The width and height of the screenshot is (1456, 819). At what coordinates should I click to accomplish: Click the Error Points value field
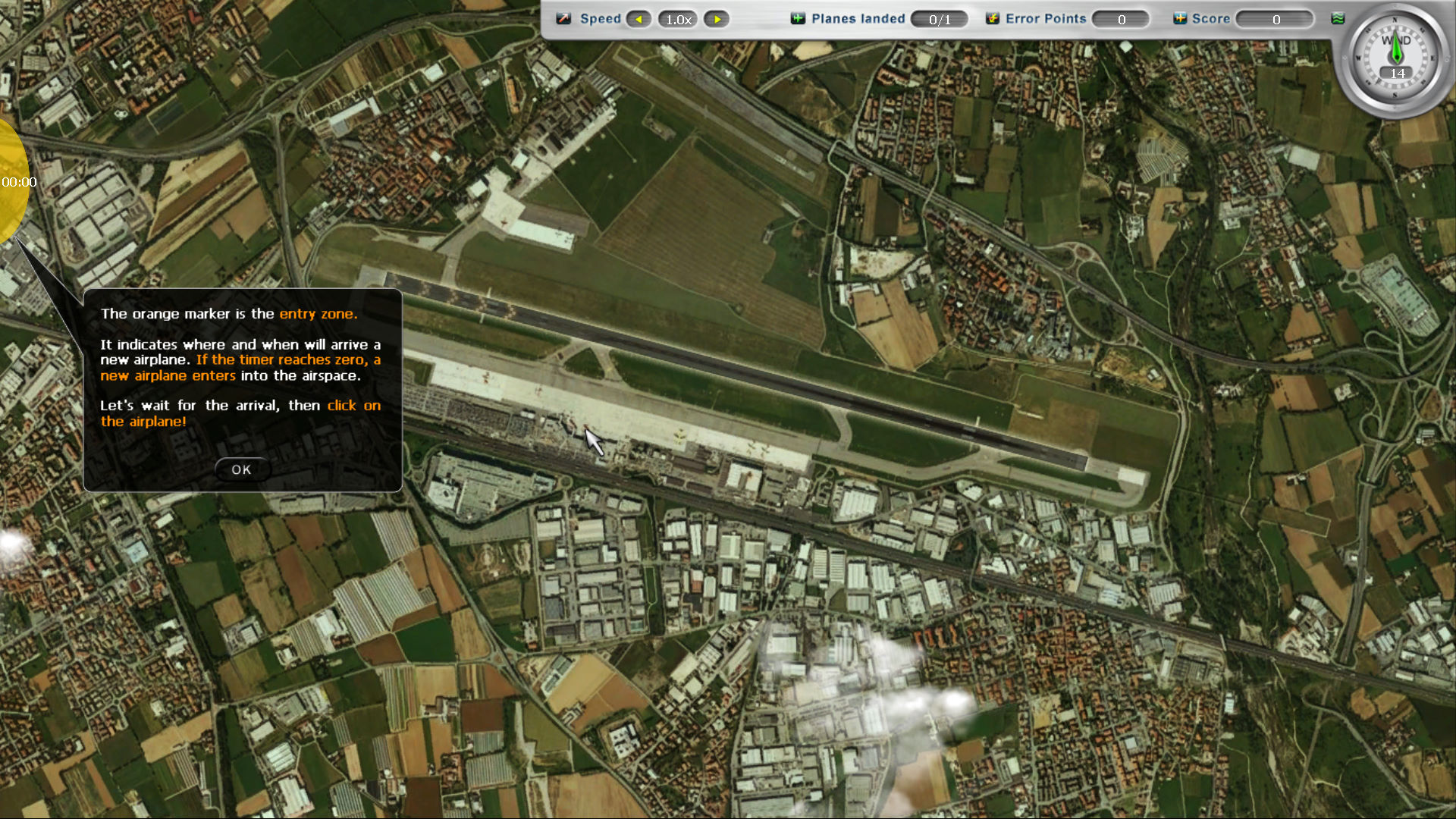(x=1121, y=19)
